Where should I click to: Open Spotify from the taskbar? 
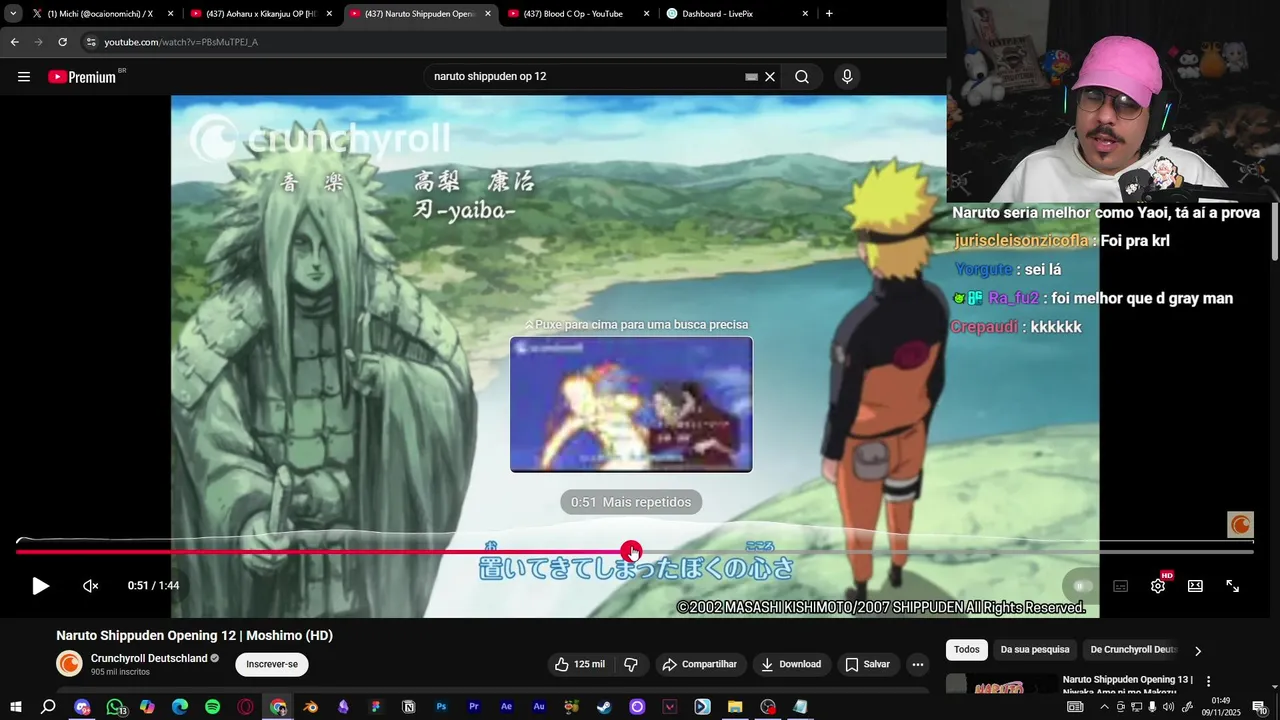[x=212, y=707]
